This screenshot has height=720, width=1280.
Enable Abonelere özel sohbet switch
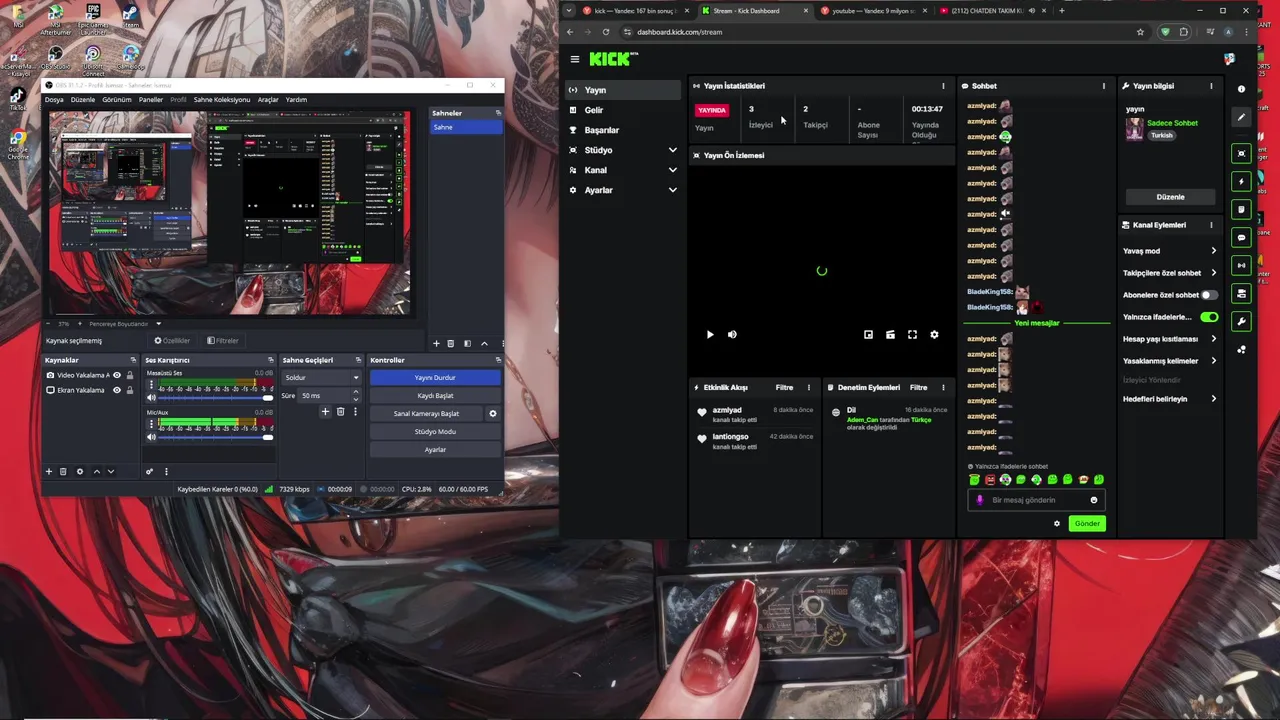pos(1209,295)
